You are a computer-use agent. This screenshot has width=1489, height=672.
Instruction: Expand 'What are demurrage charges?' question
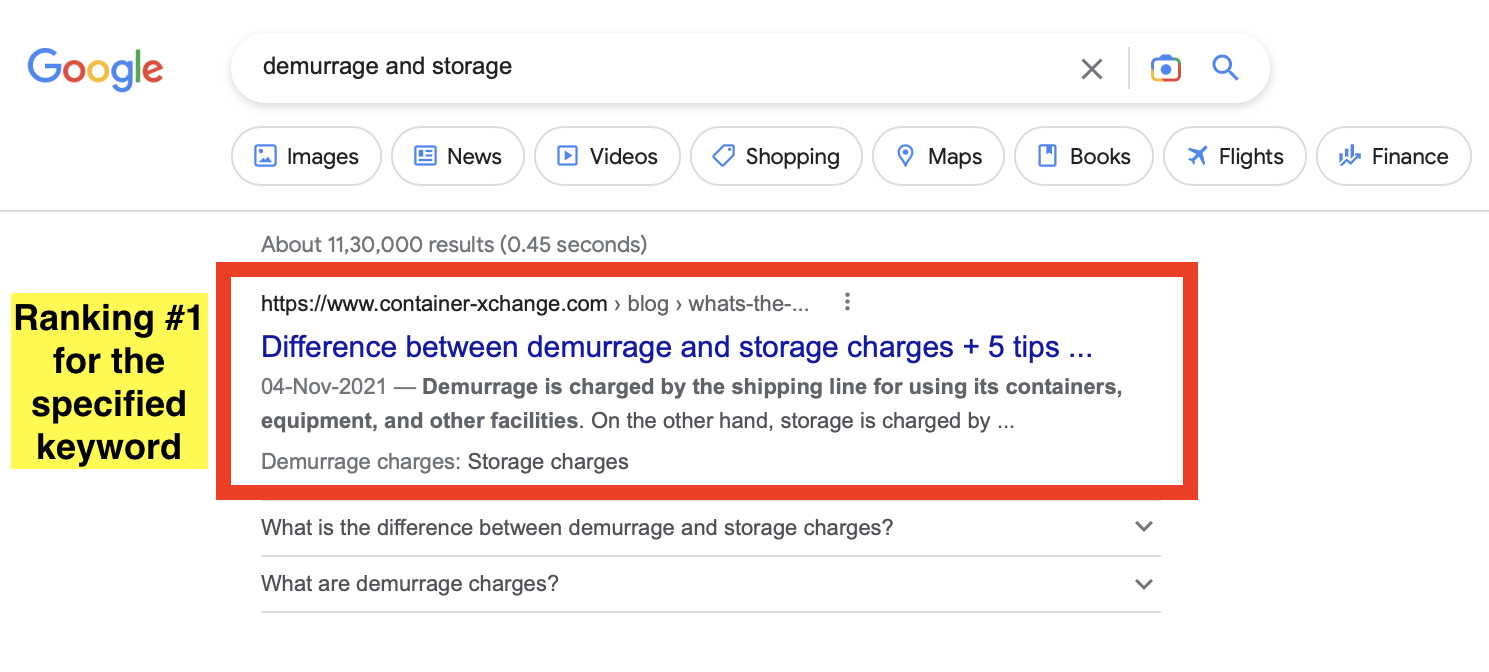[x=410, y=584]
